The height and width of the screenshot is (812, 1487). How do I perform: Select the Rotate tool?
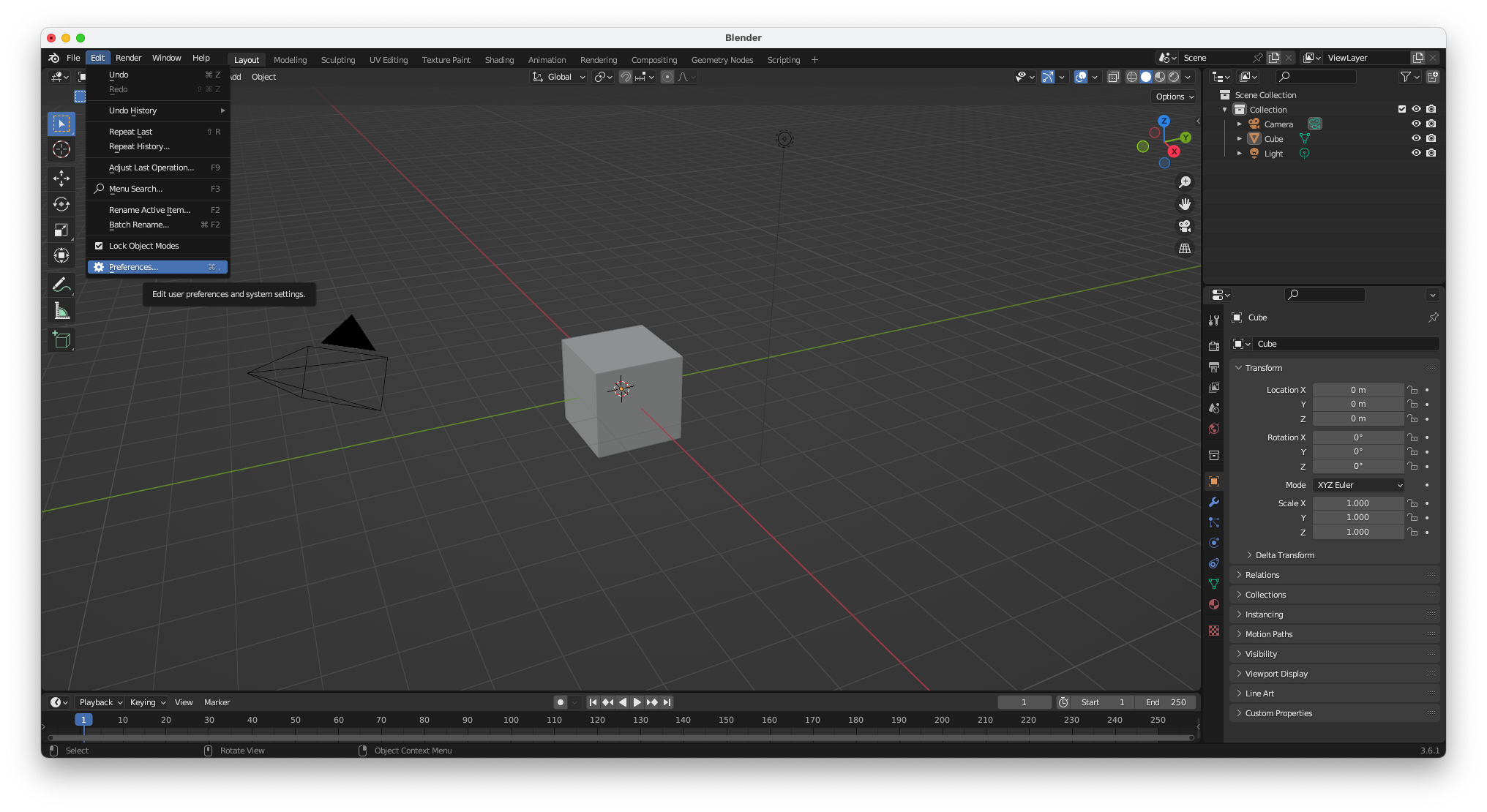pyautogui.click(x=61, y=204)
